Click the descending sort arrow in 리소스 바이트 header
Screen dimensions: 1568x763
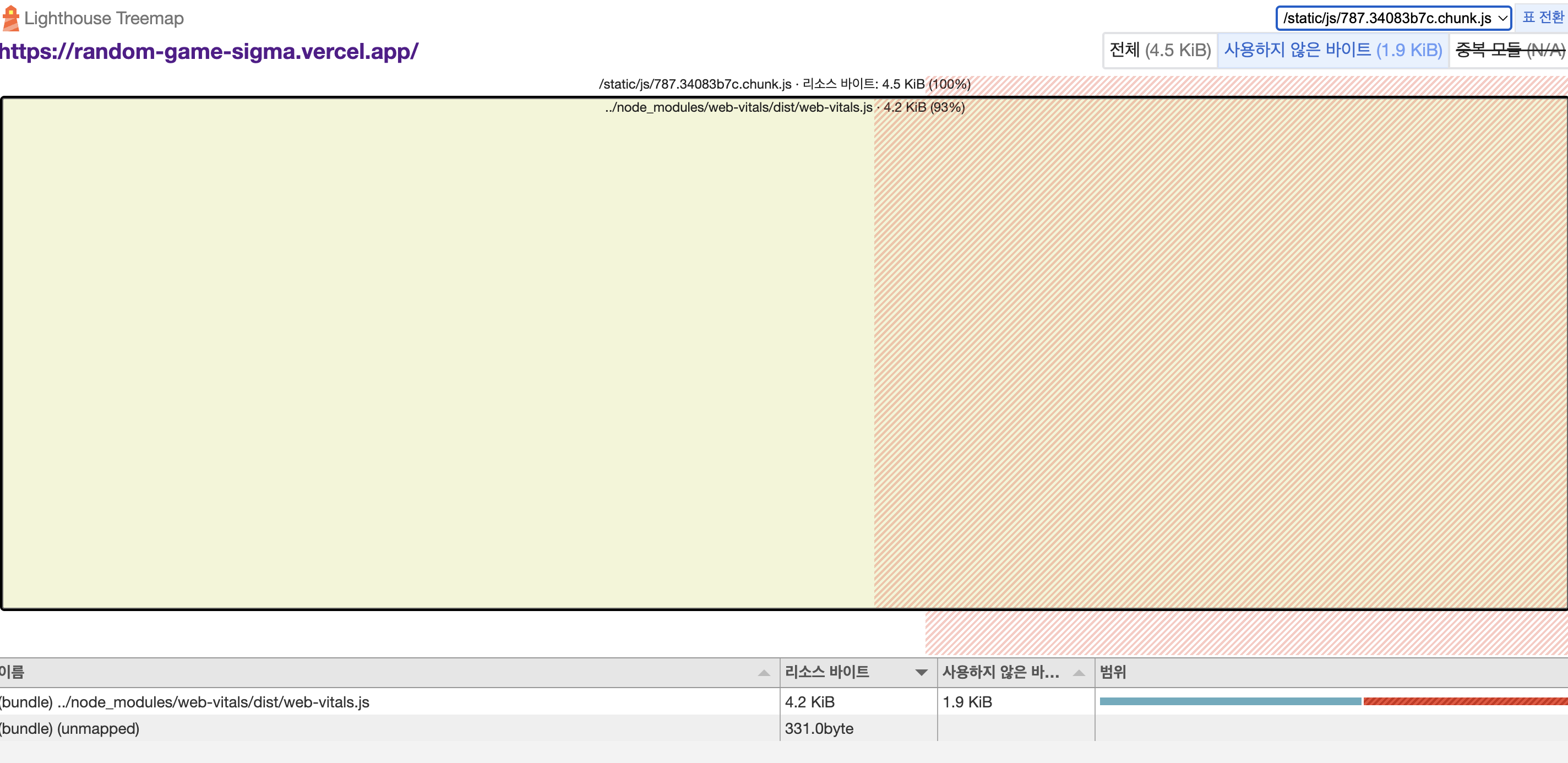[921, 672]
